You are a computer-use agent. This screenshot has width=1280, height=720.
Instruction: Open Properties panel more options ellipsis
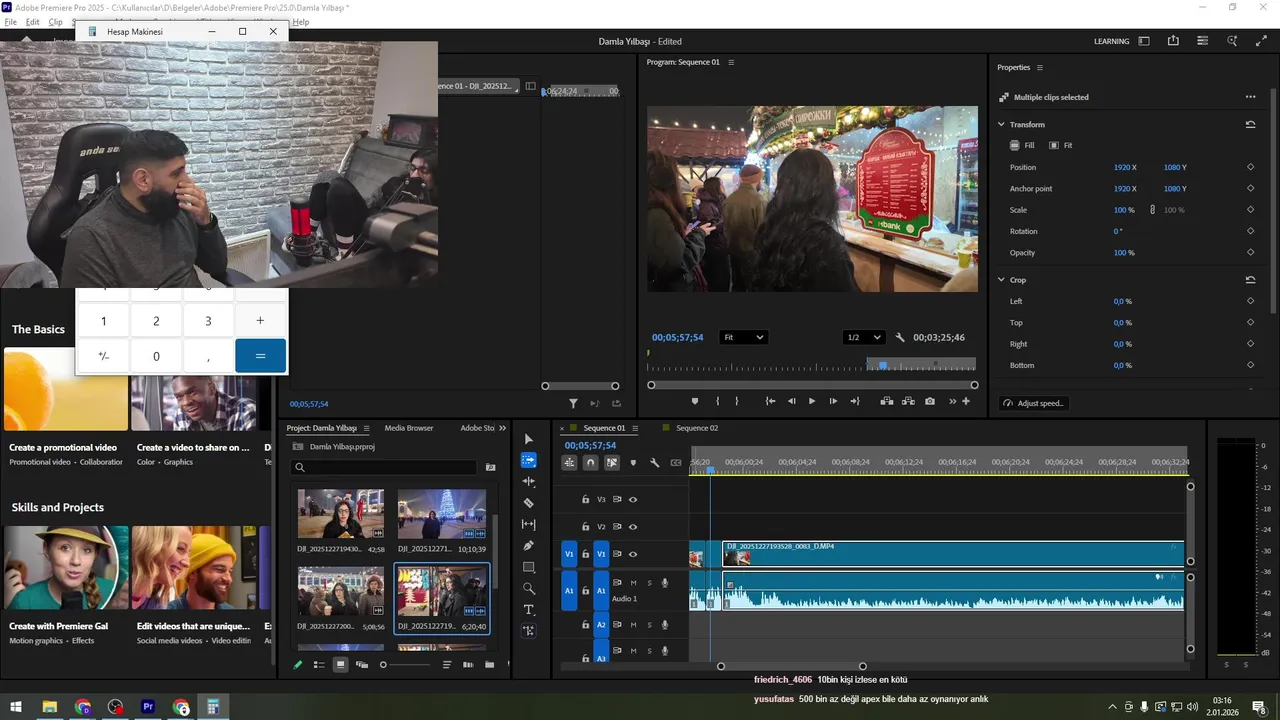tap(1250, 97)
